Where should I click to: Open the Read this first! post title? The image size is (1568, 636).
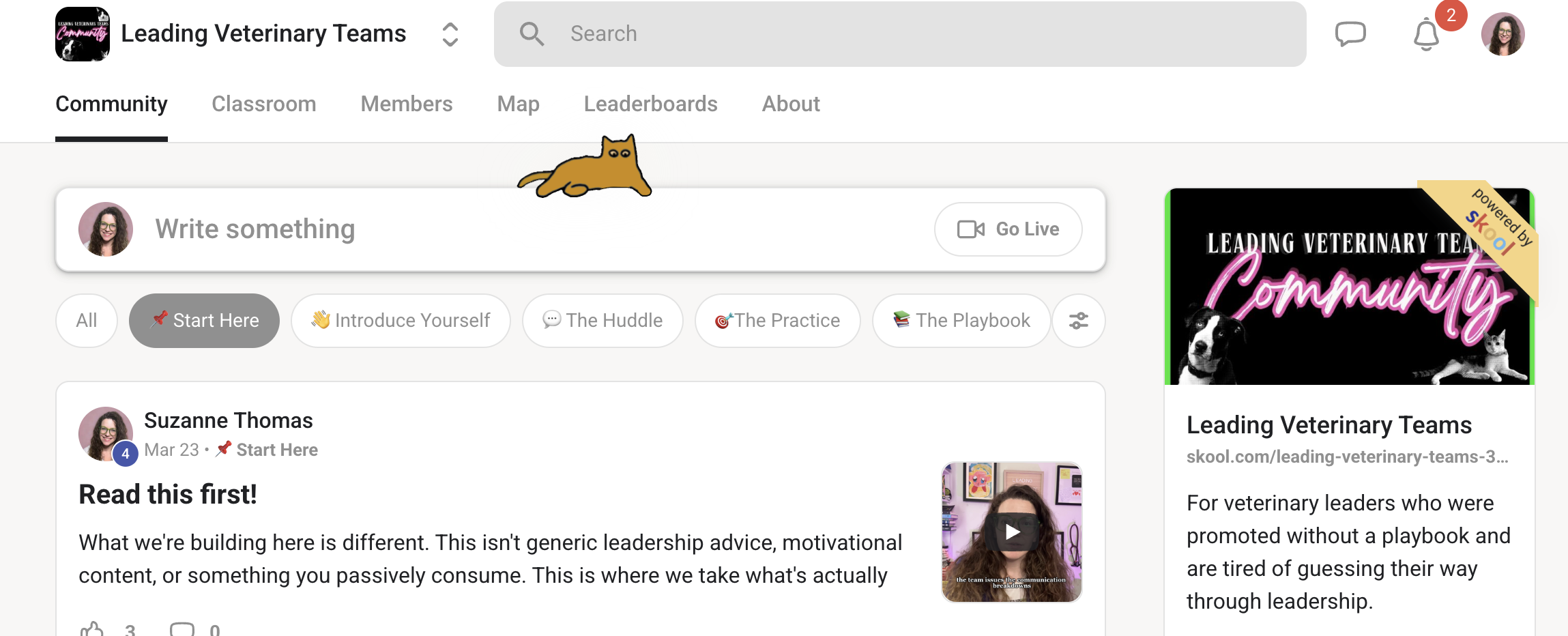(x=168, y=494)
